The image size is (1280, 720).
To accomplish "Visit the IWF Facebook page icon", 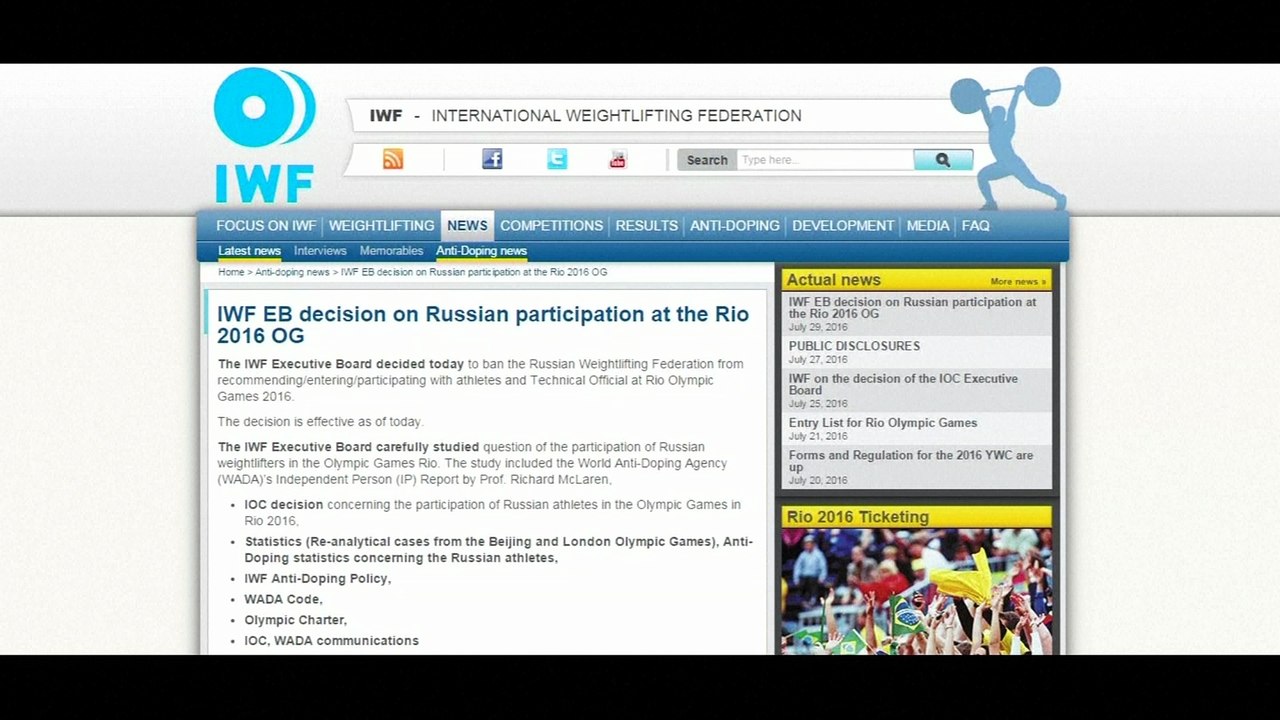I will click(492, 159).
